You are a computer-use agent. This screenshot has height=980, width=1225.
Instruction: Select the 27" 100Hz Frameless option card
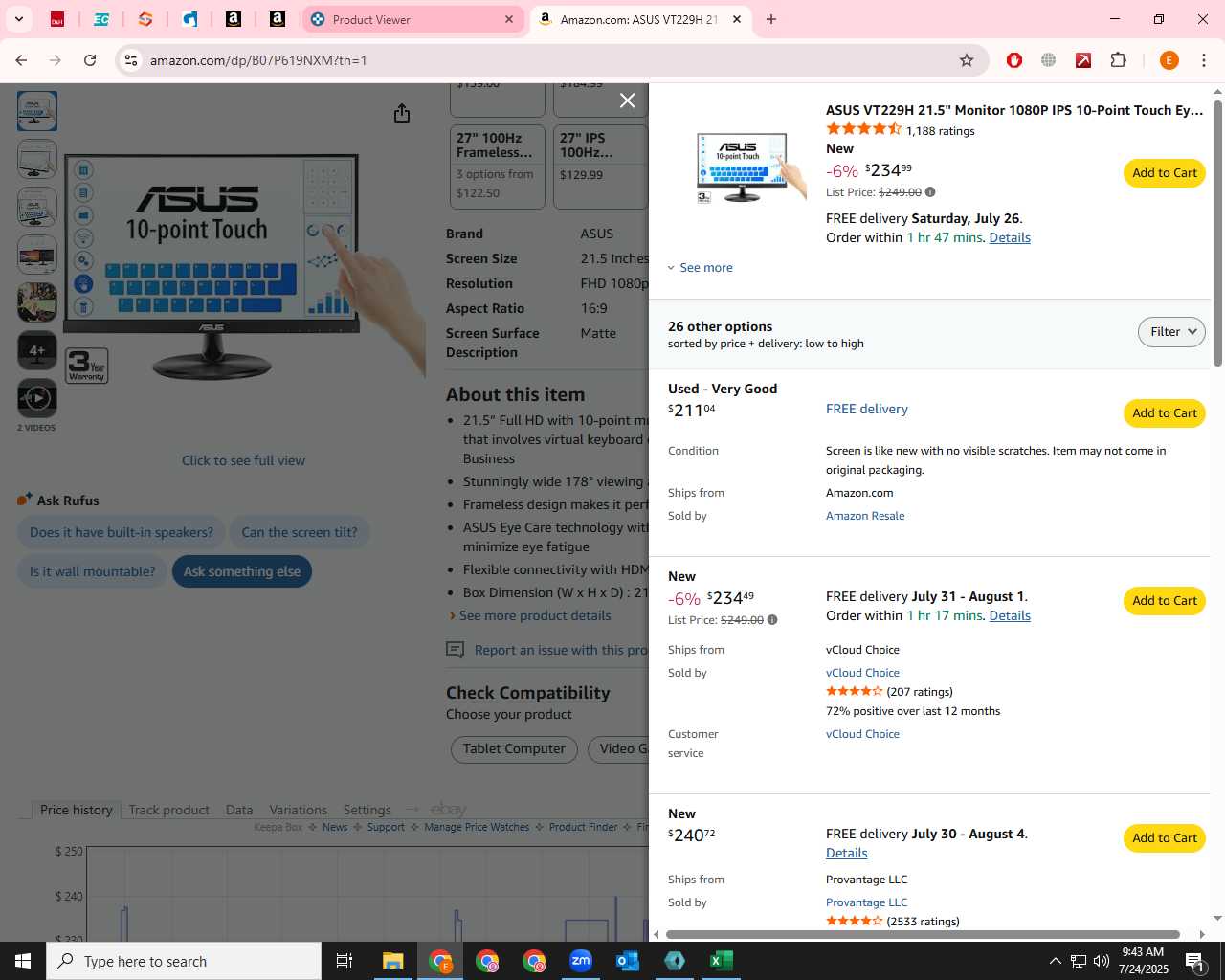pos(498,167)
